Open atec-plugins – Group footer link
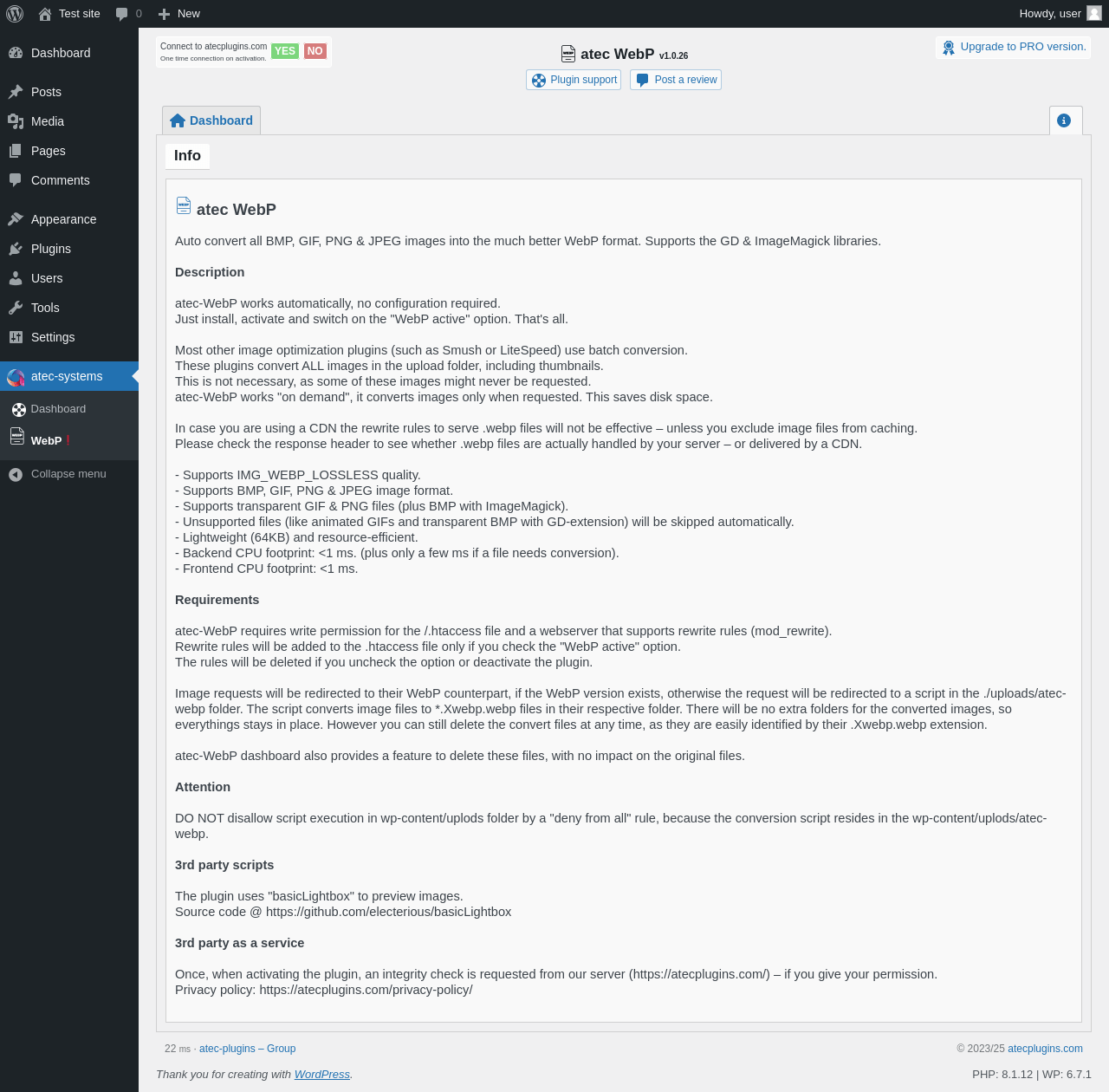 247,1049
